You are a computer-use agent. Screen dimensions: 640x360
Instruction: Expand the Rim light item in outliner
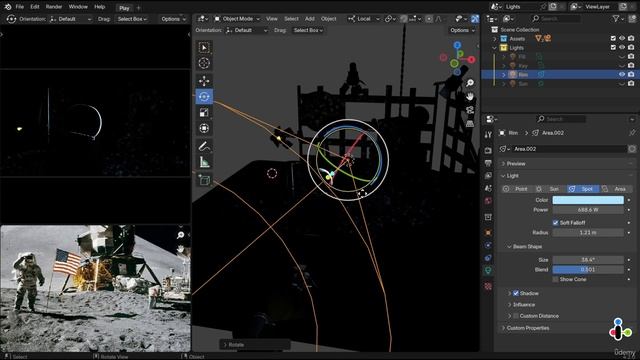(504, 75)
